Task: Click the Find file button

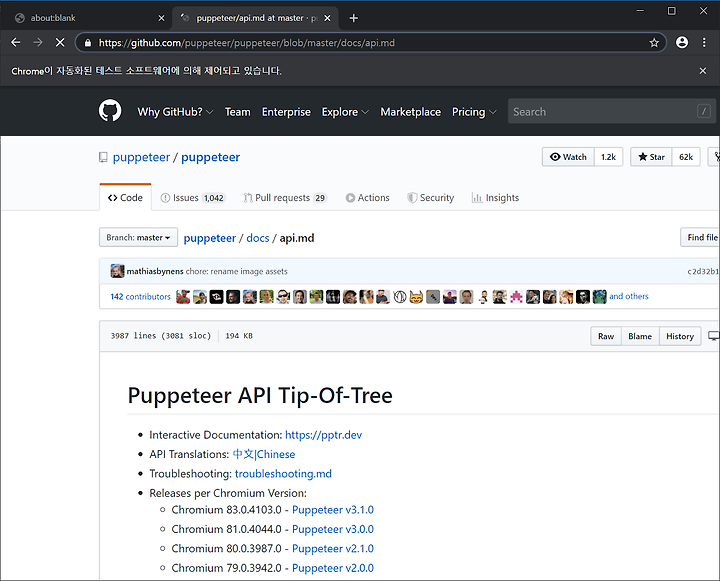Action: tap(700, 237)
